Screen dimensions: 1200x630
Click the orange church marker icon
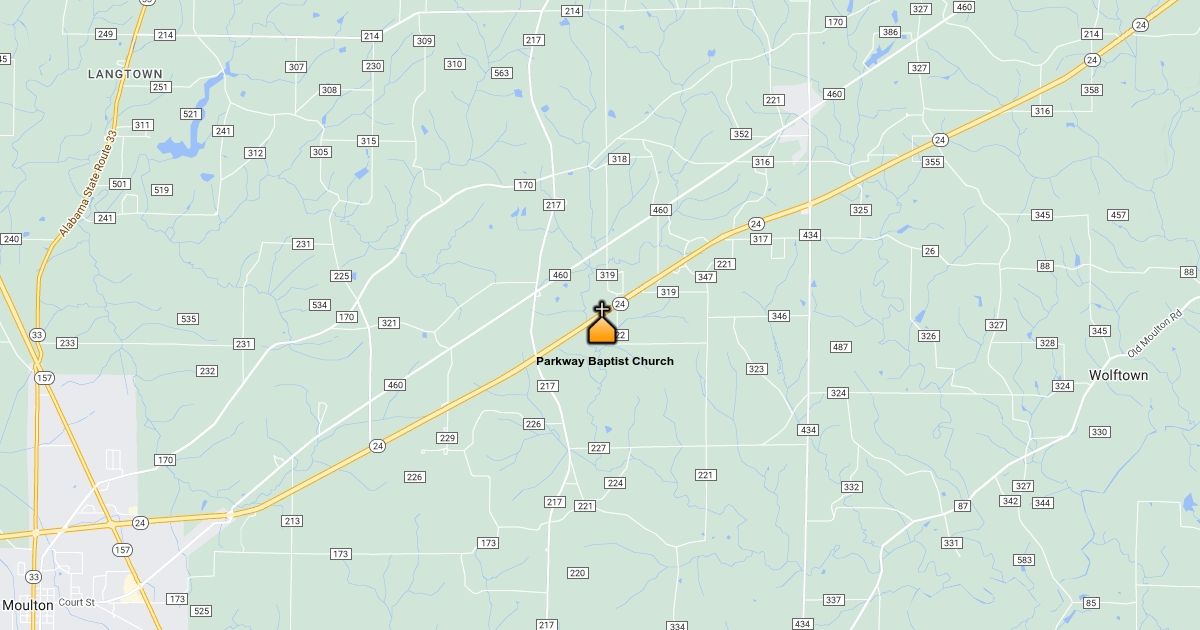click(x=601, y=322)
